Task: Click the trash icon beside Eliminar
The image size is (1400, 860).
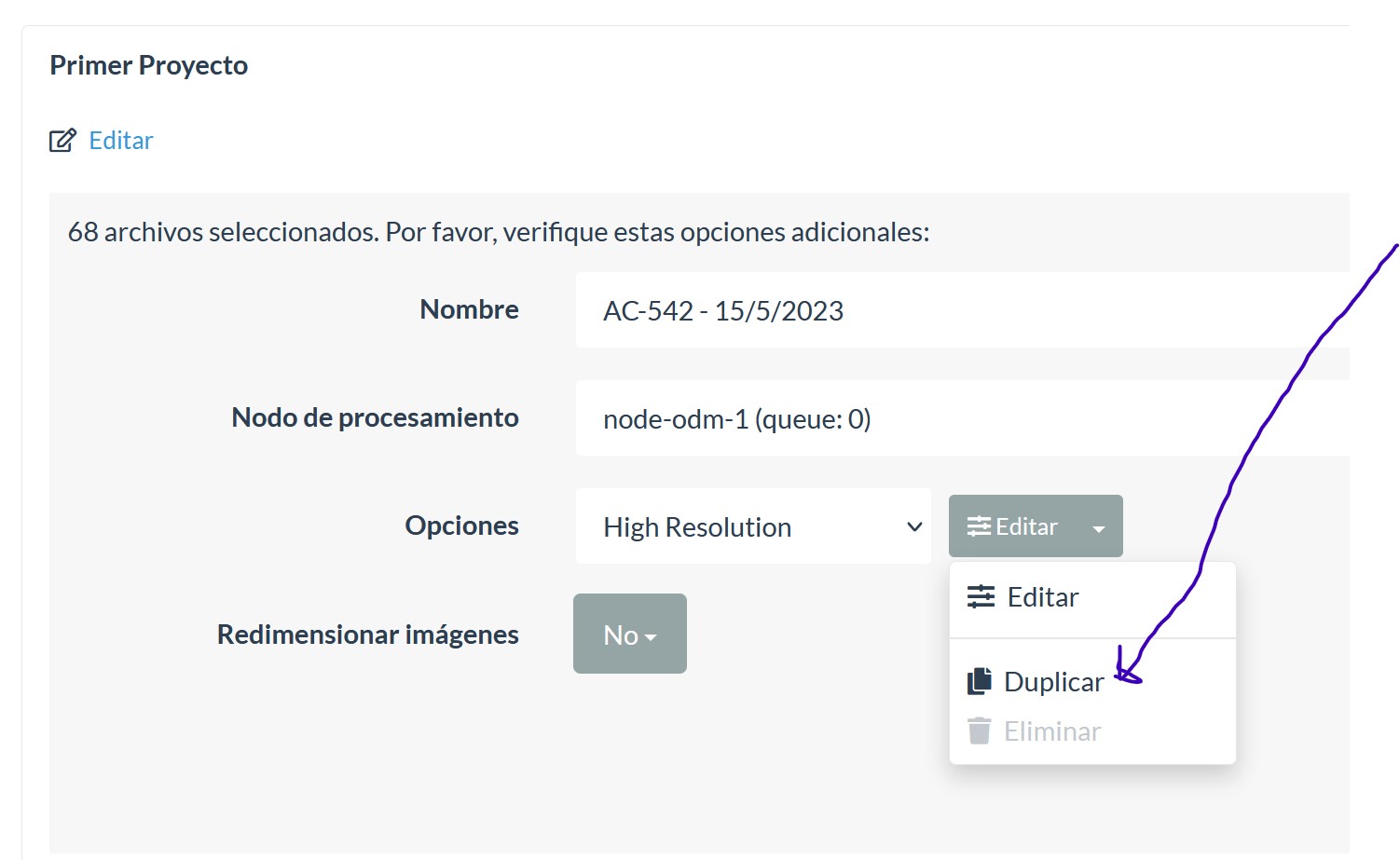Action: [x=980, y=730]
